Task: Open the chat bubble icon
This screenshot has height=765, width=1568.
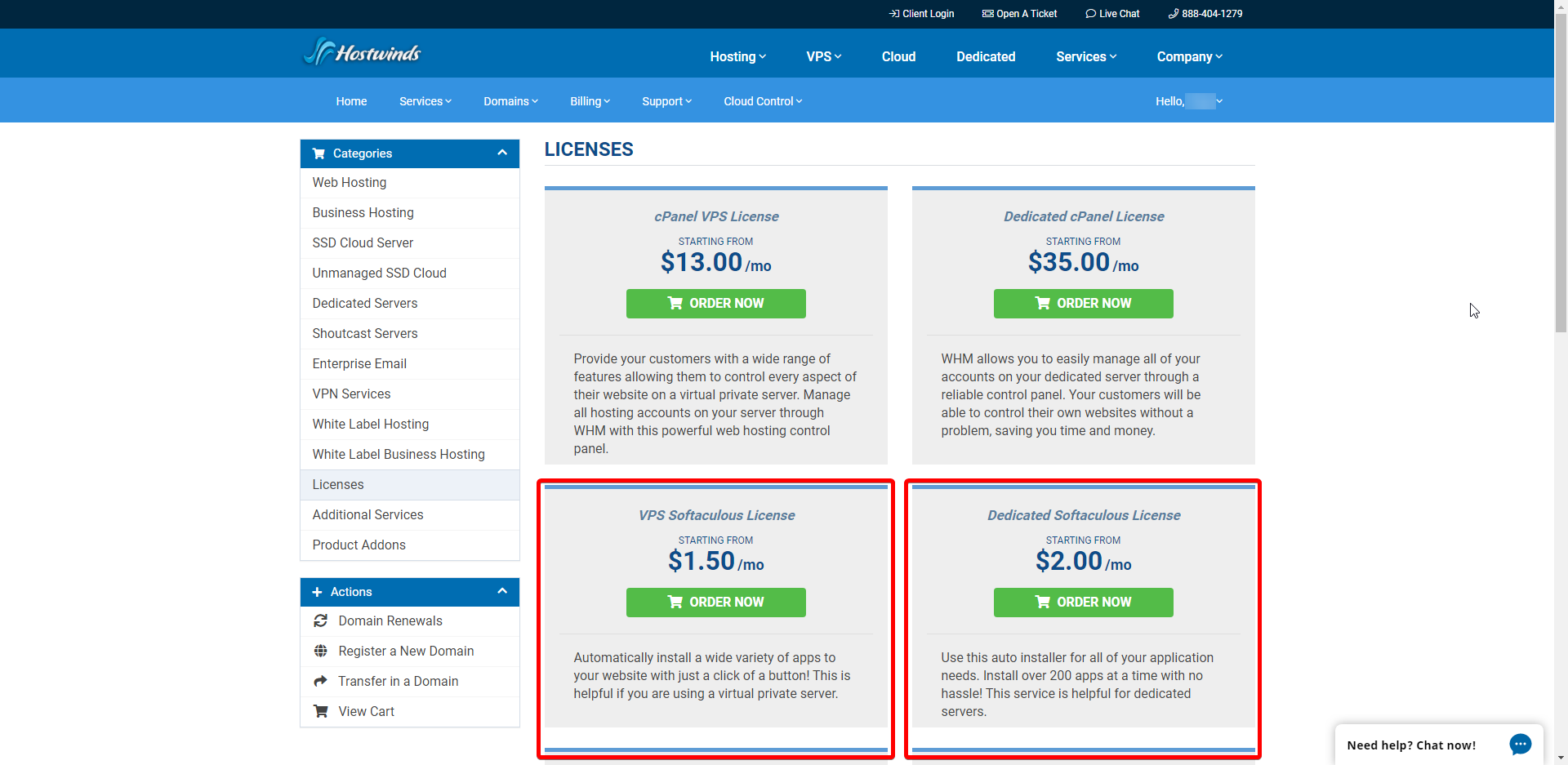Action: pyautogui.click(x=1520, y=745)
